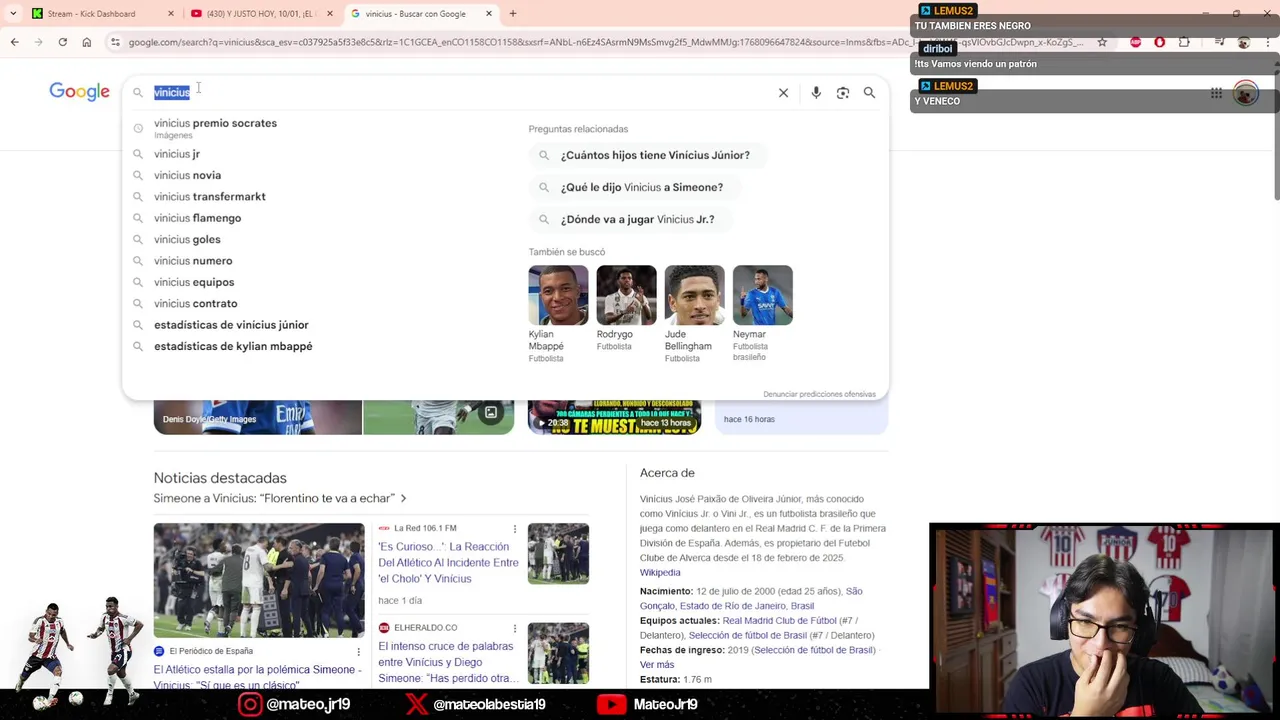Open the Opera-style red extension icon

[x=1159, y=42]
